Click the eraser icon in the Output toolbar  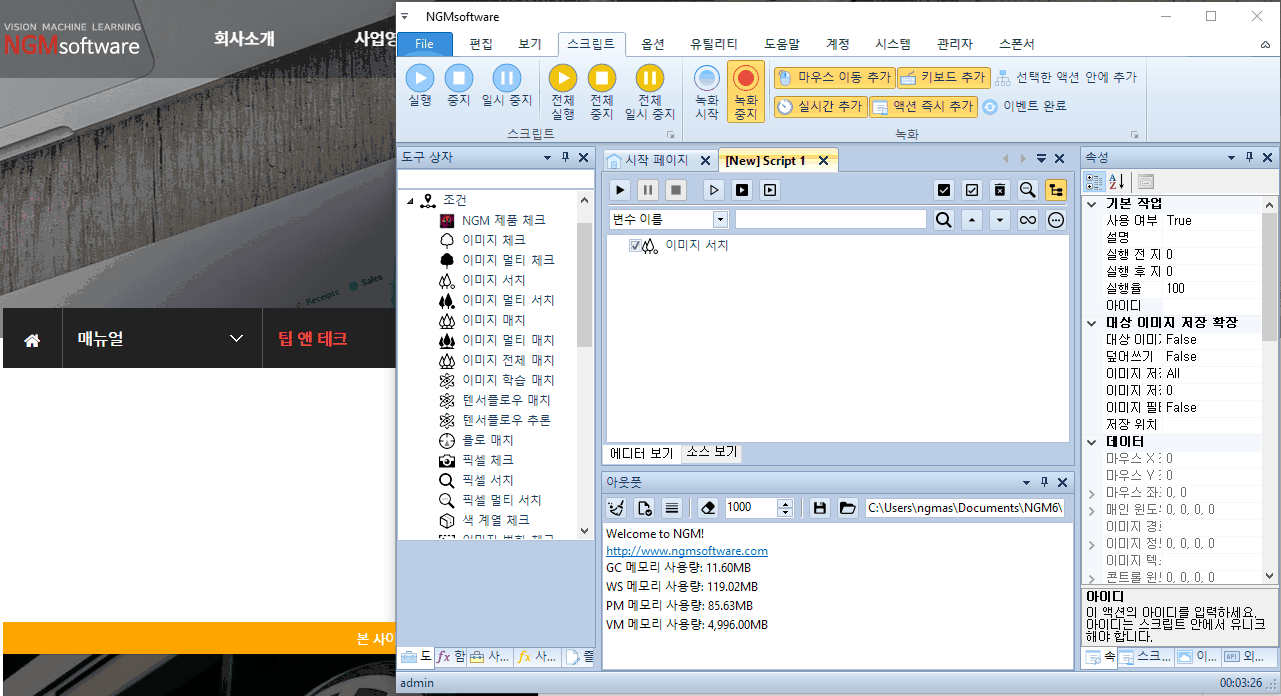coord(708,508)
